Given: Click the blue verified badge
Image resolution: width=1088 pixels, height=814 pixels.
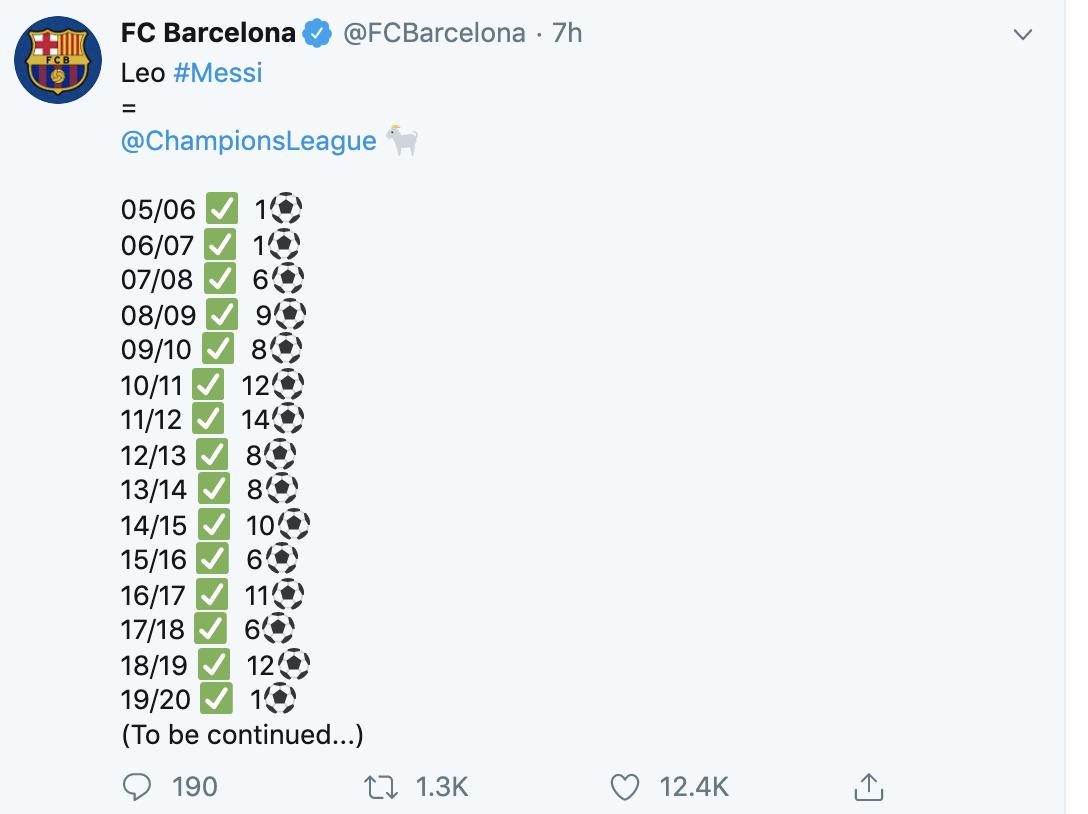Looking at the screenshot, I should tap(318, 33).
